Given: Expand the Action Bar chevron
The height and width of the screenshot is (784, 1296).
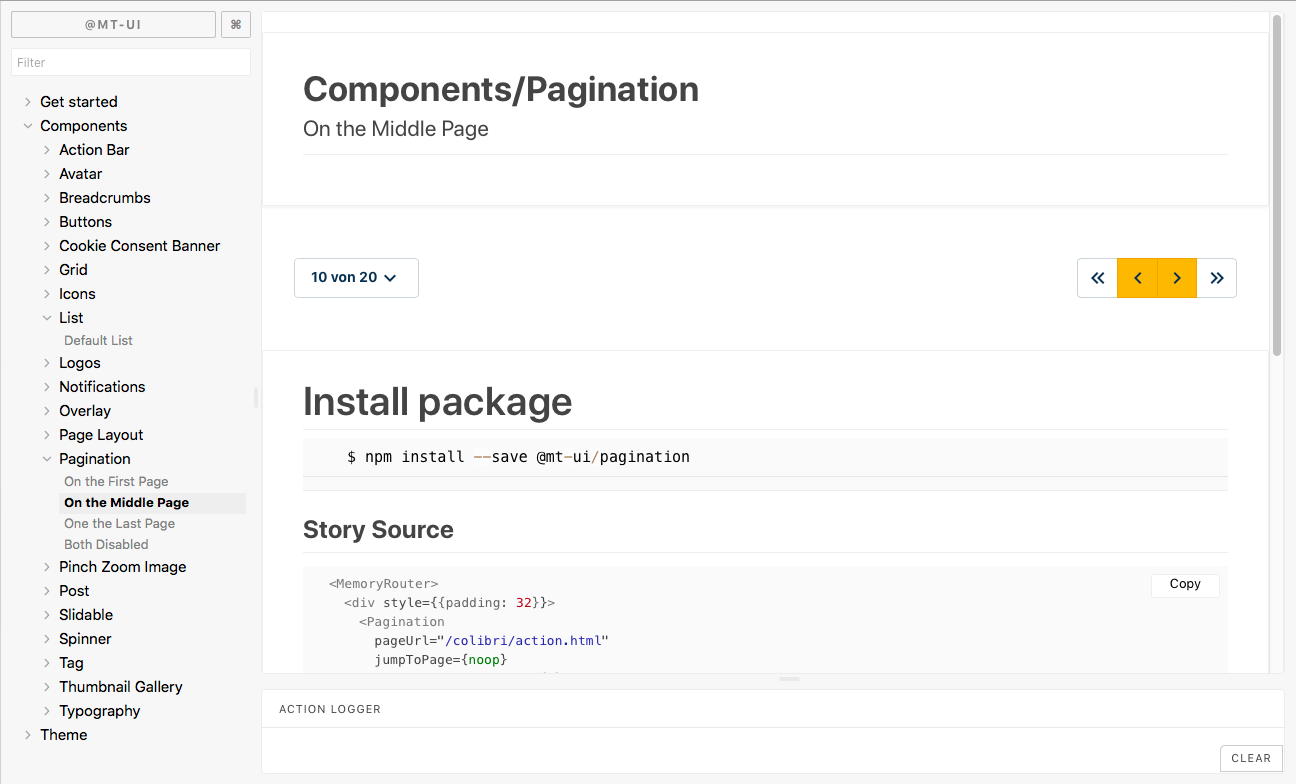Looking at the screenshot, I should pyautogui.click(x=47, y=150).
